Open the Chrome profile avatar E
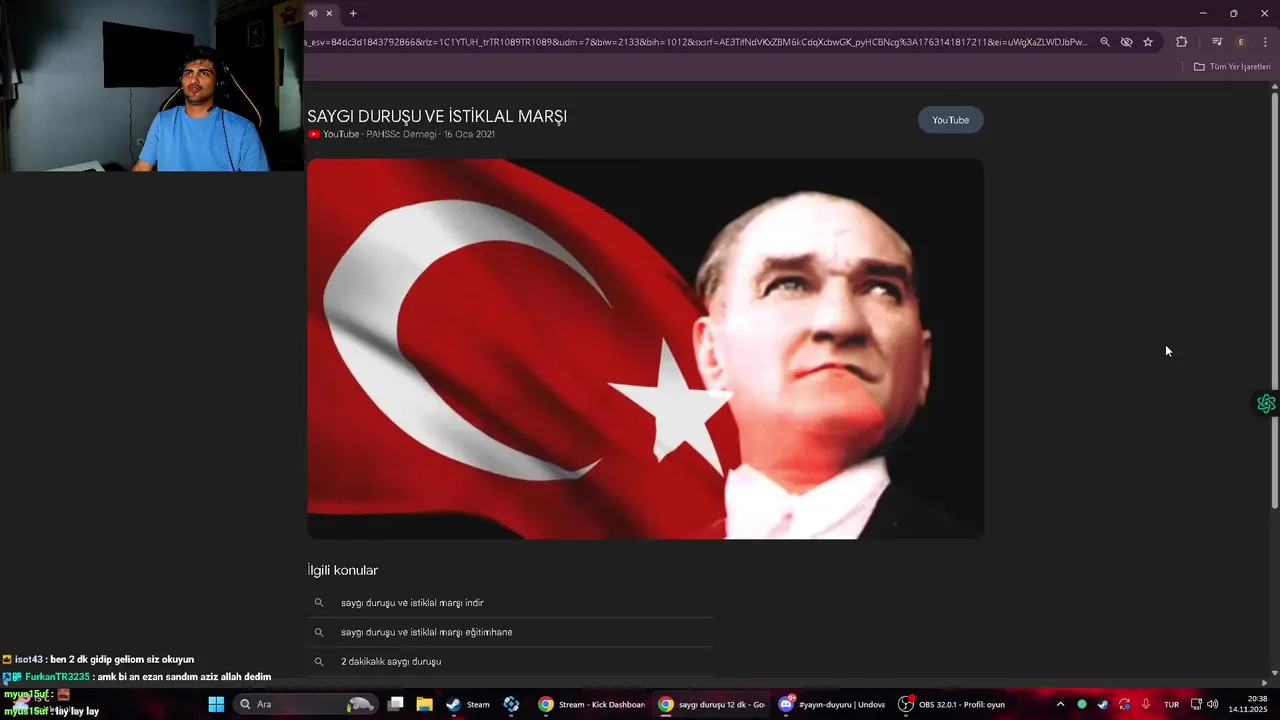1280x720 pixels. pyautogui.click(x=1241, y=42)
